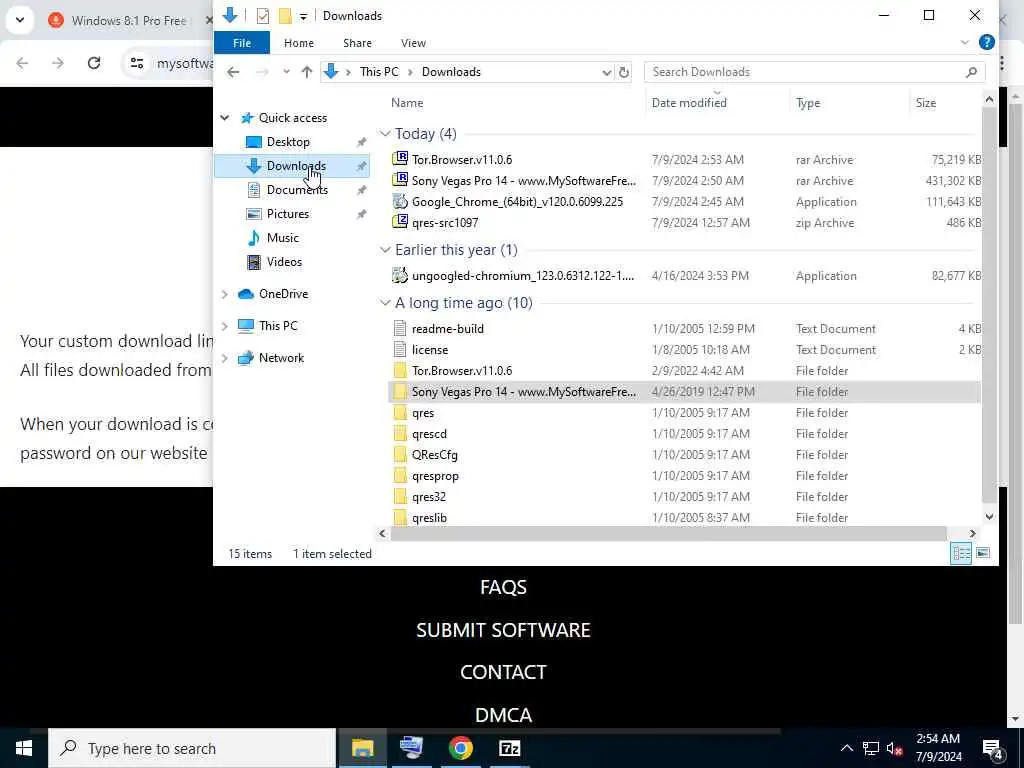The image size is (1024, 768).
Task: Open Documents in Quick access
Action: pos(297,190)
